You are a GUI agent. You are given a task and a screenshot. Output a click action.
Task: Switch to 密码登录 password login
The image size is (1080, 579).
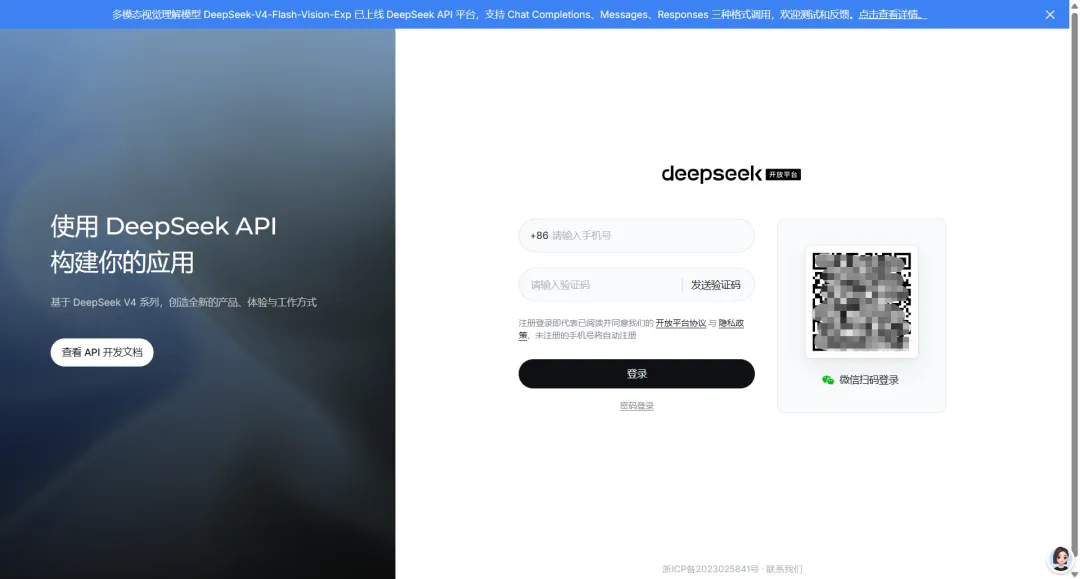[x=636, y=406]
